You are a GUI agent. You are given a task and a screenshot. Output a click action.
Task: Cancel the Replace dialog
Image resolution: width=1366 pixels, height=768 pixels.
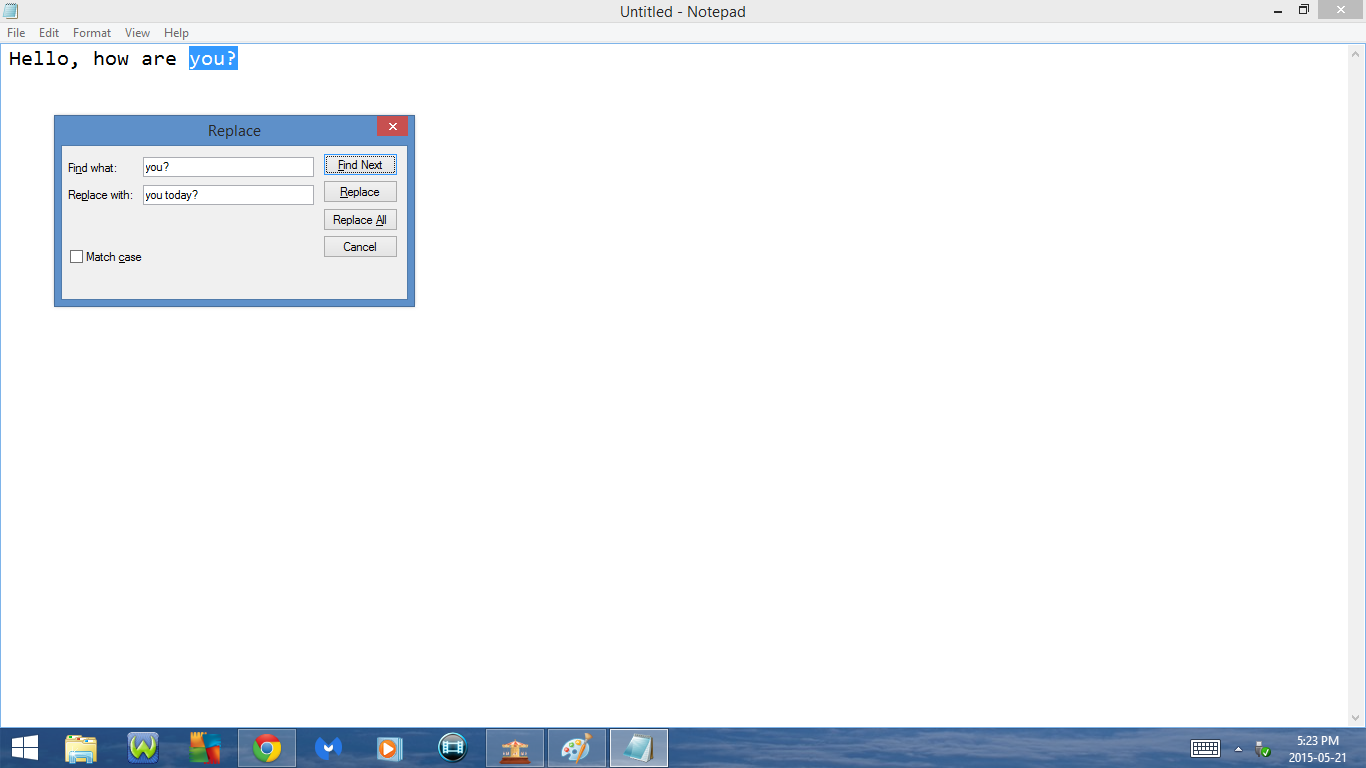(359, 246)
